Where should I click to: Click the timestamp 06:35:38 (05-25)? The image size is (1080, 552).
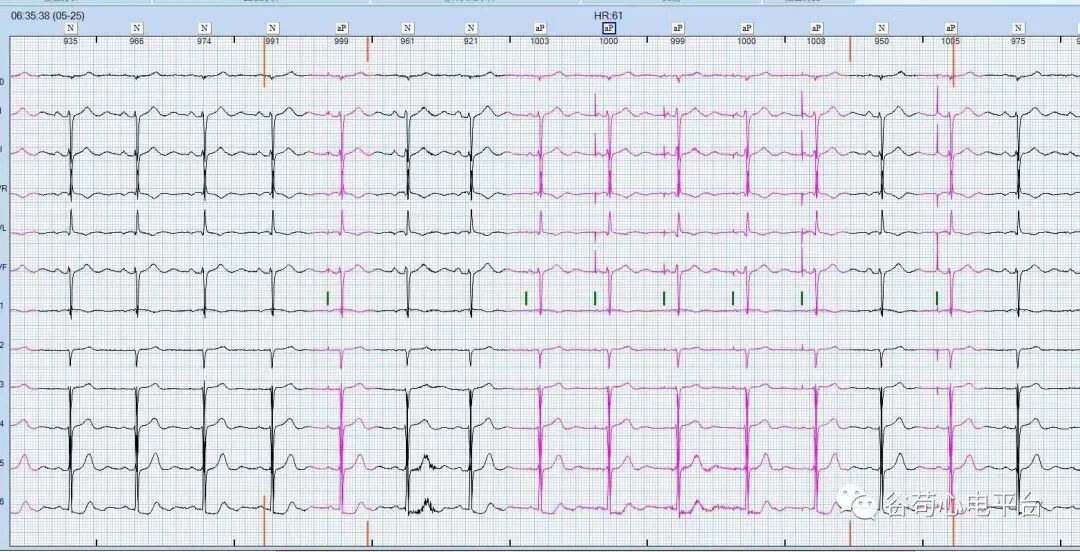(48, 14)
